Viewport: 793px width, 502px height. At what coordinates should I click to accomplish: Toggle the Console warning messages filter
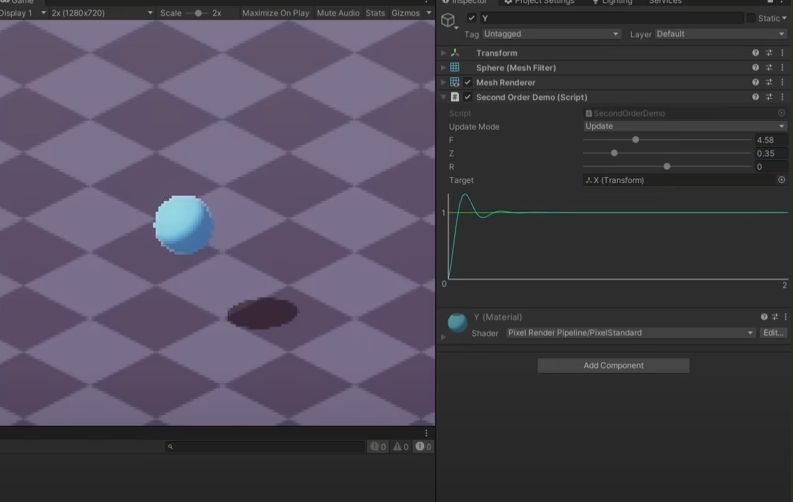[x=401, y=446]
